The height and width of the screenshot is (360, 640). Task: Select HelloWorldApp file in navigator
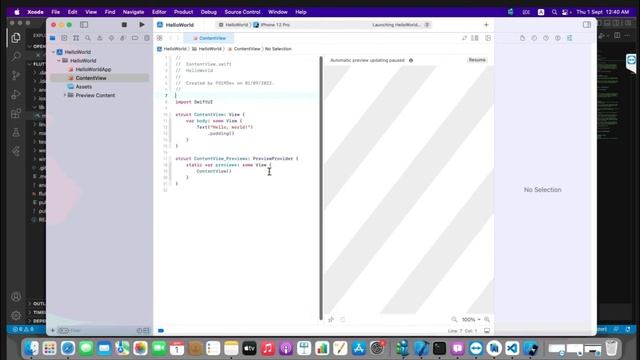[93, 69]
